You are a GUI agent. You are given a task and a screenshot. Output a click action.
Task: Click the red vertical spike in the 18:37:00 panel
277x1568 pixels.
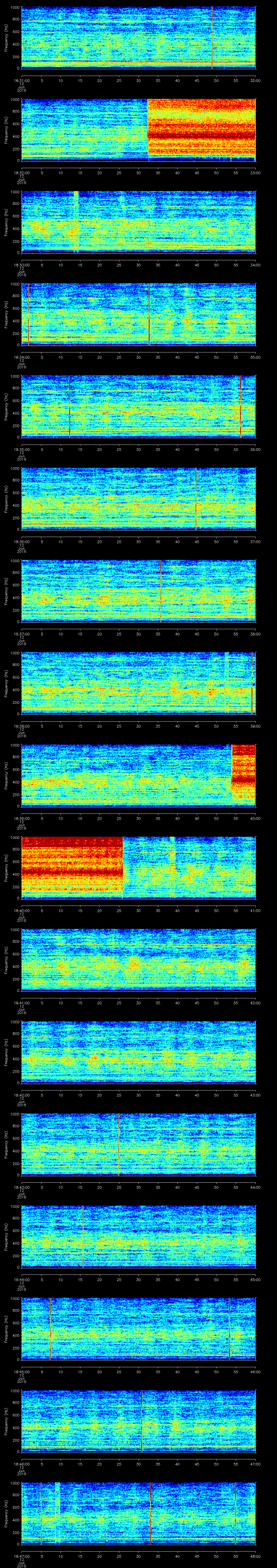point(161,590)
